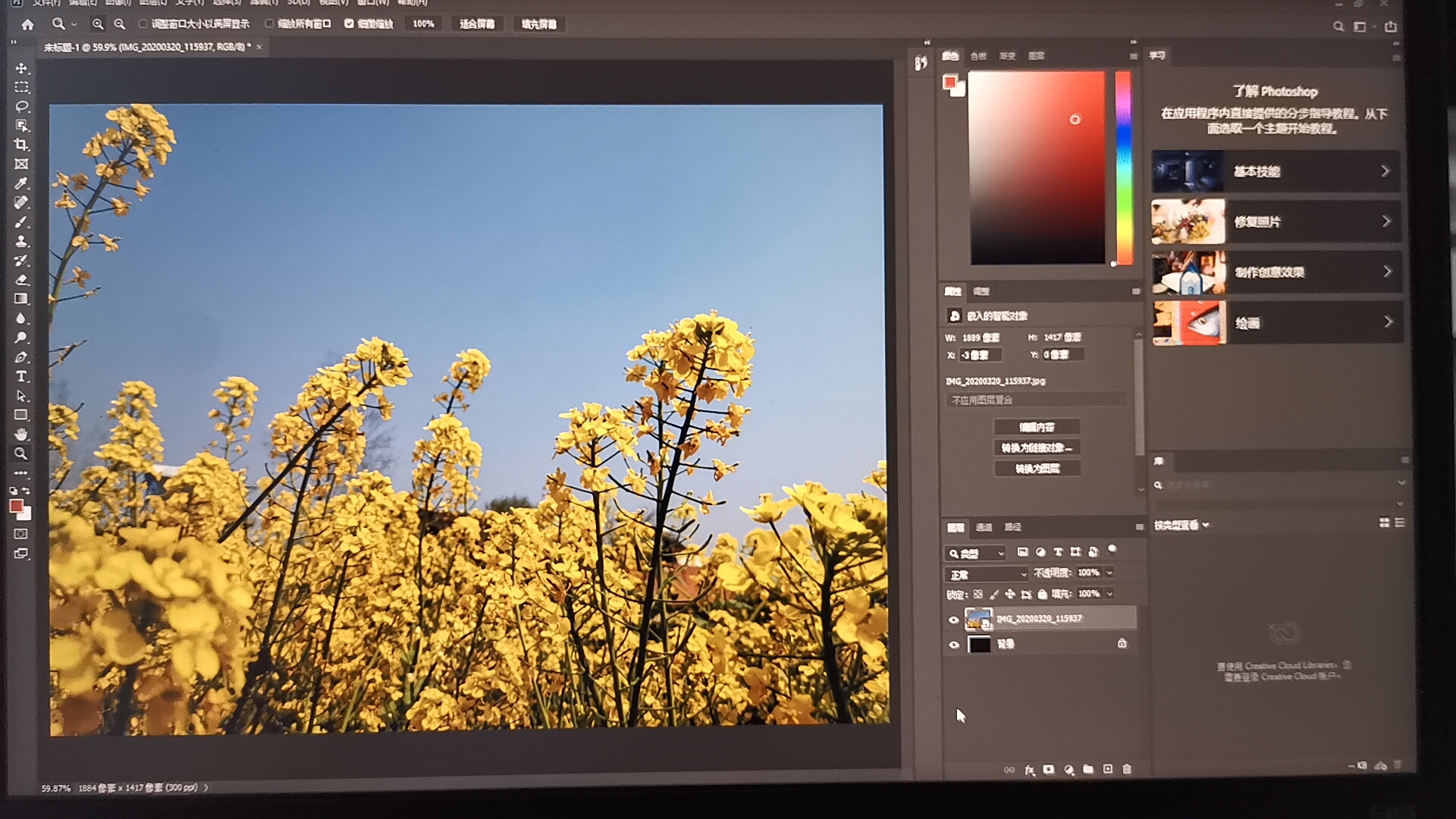Toggle visibility of the 背景 layer
The width and height of the screenshot is (1456, 819).
pos(954,645)
